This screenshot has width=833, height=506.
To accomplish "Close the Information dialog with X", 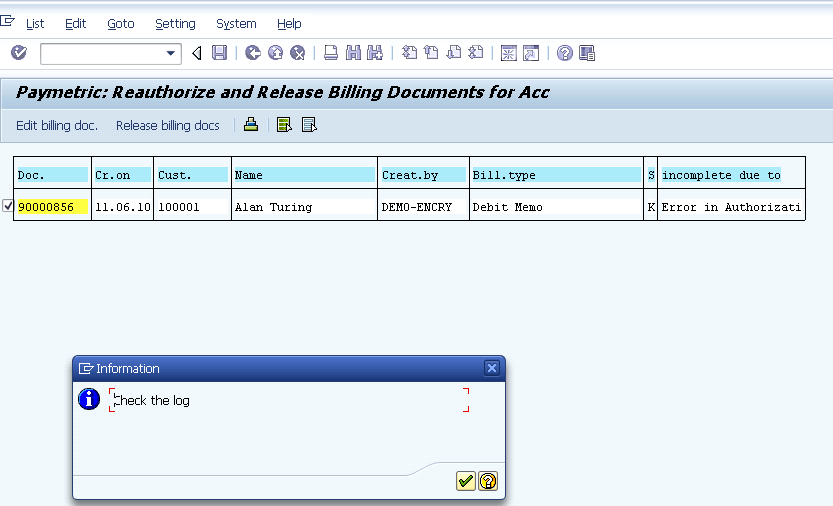I will 492,368.
